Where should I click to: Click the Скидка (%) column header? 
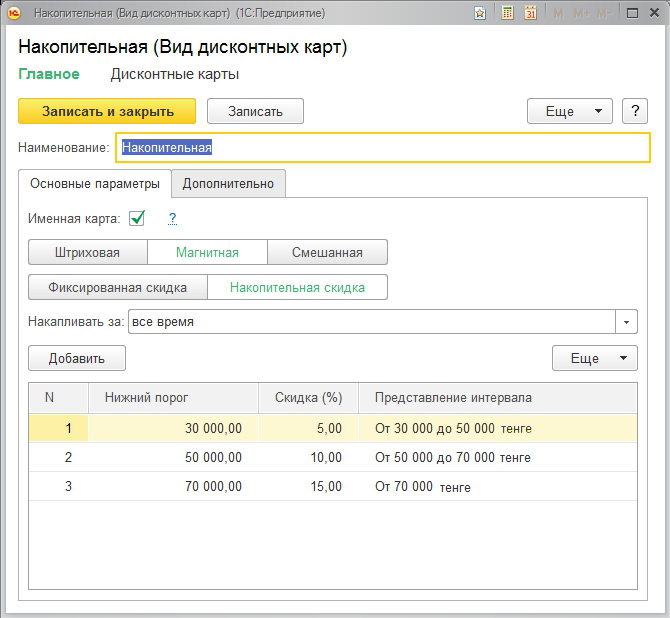[x=308, y=398]
